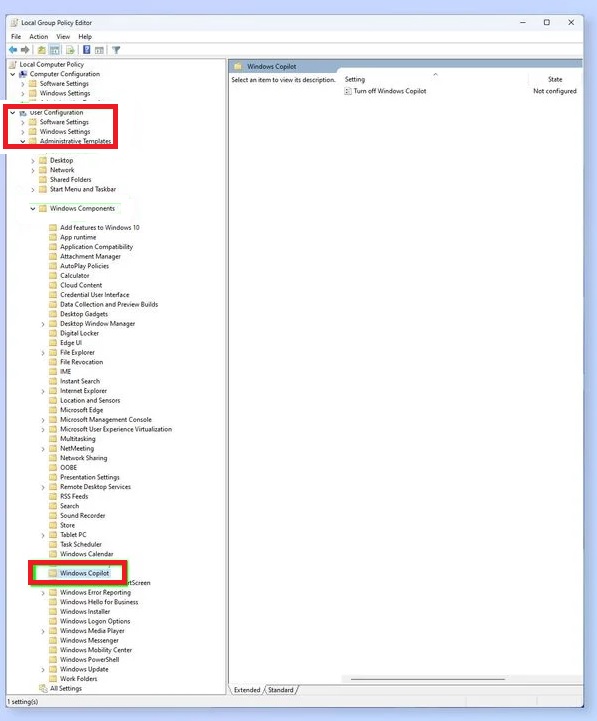Click the Not configured state cell
Screen dimensions: 597x721
click(555, 91)
